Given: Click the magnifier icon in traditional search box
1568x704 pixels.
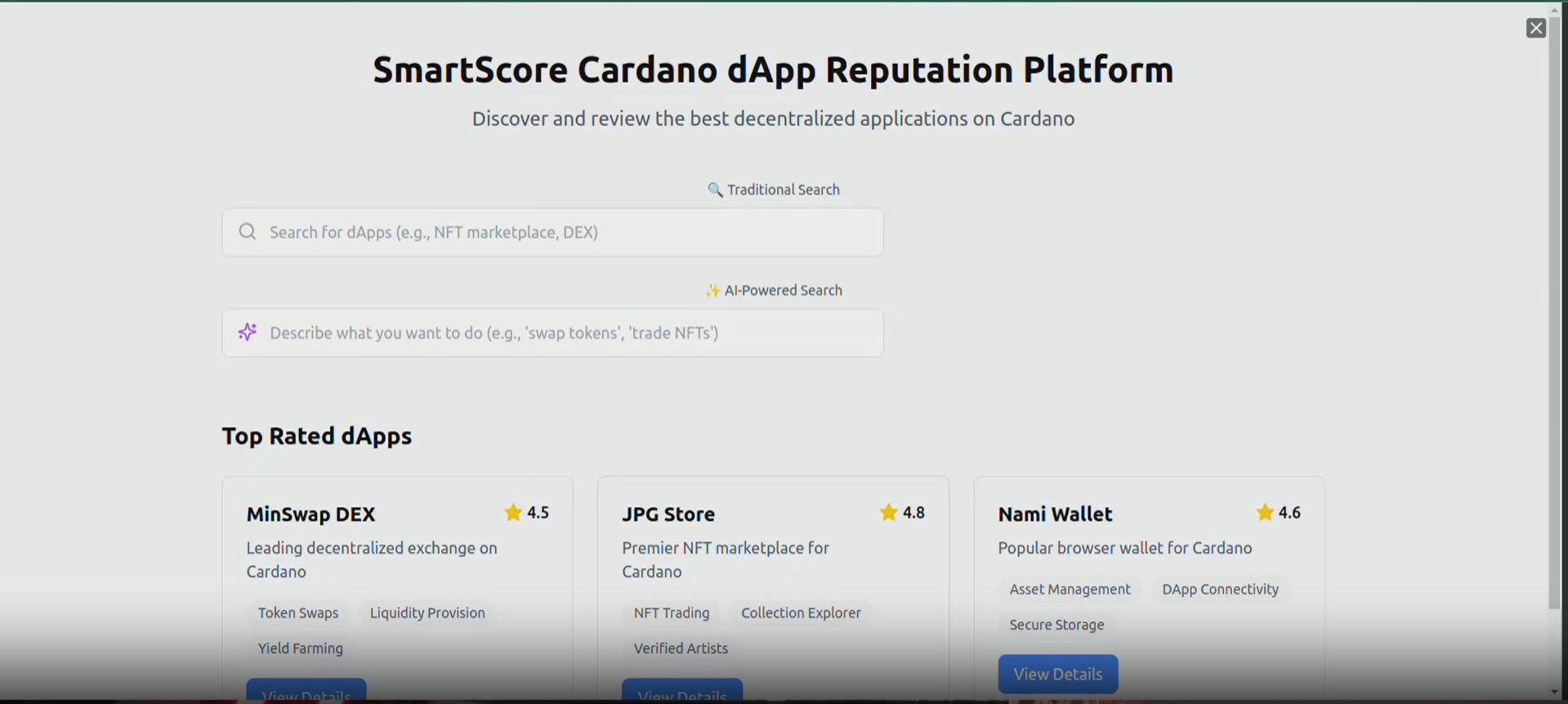Looking at the screenshot, I should pos(247,232).
